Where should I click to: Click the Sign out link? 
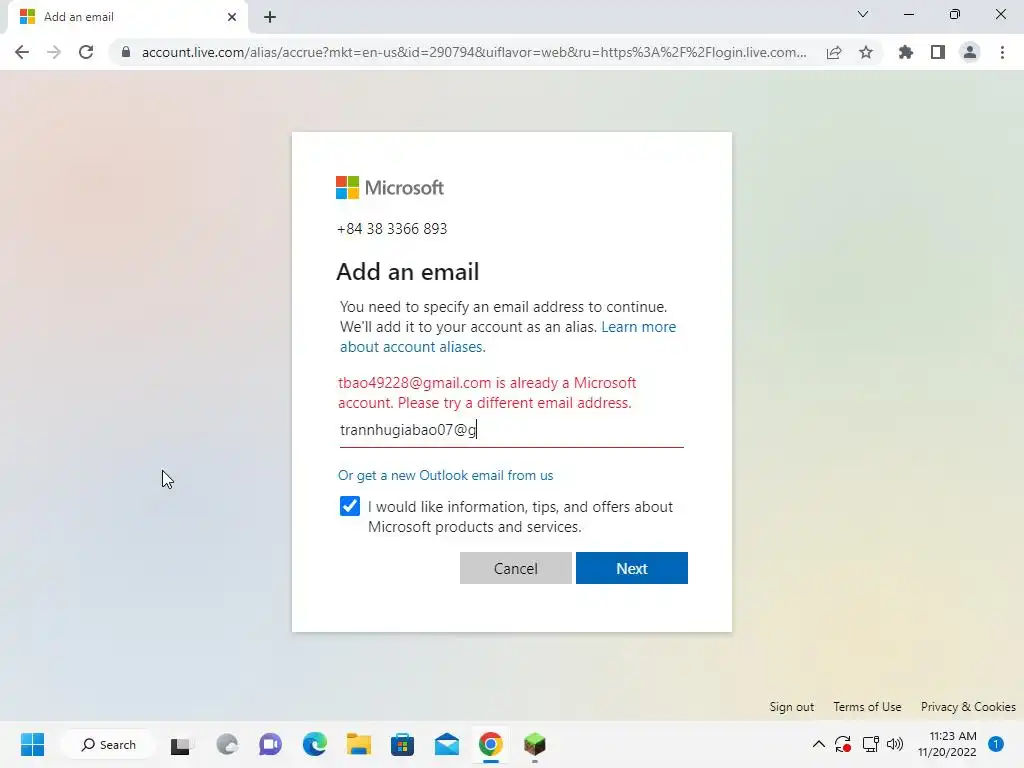coord(792,707)
